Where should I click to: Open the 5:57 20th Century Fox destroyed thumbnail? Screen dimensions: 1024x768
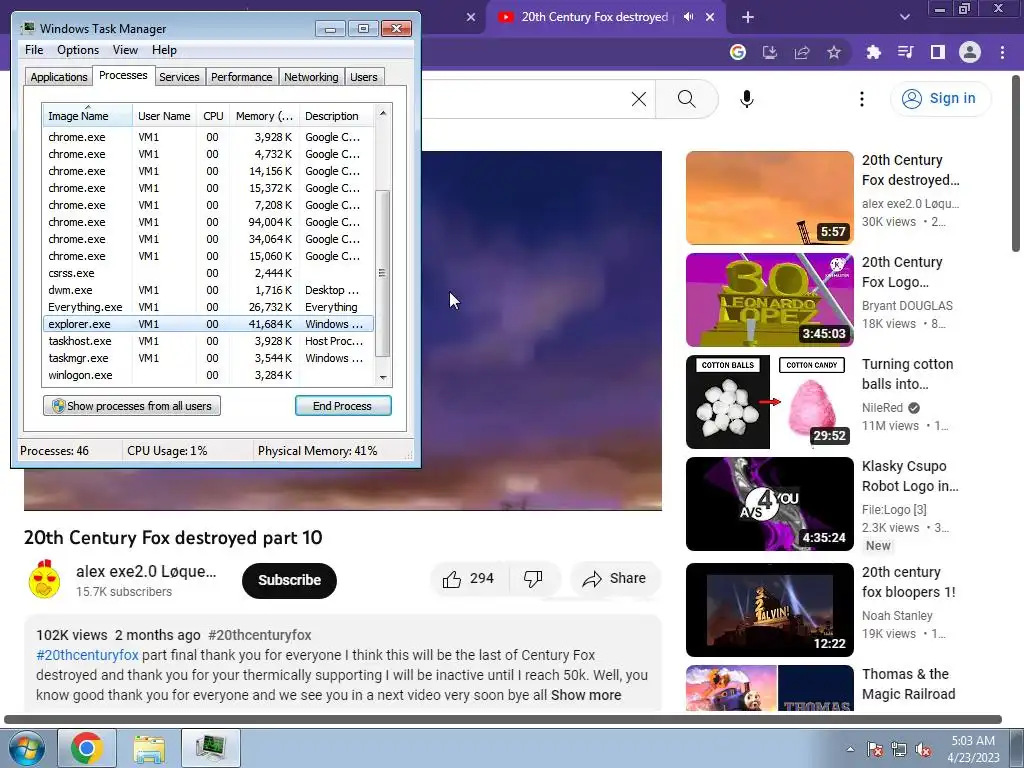(x=770, y=198)
